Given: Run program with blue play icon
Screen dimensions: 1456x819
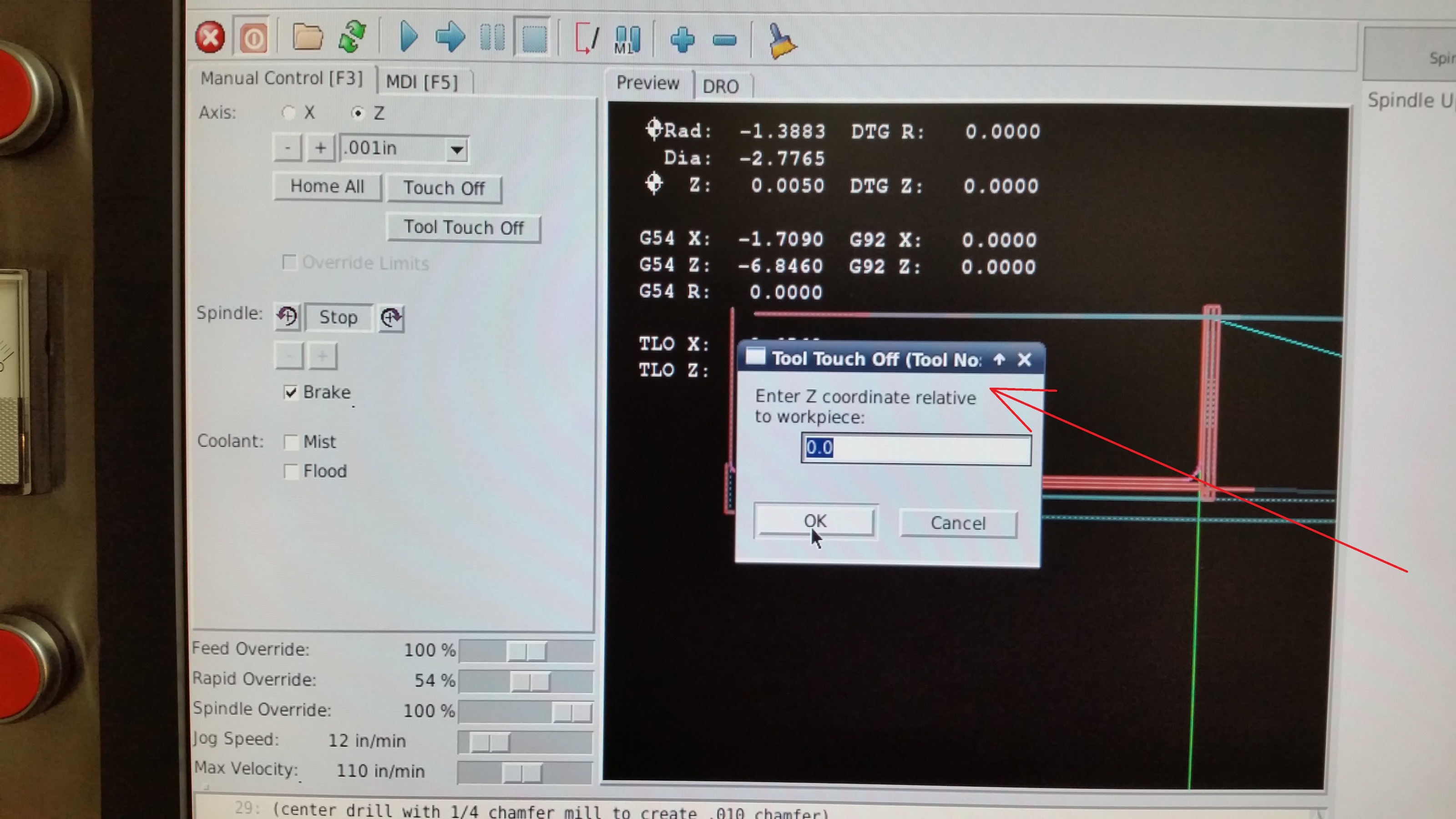Looking at the screenshot, I should (x=408, y=37).
